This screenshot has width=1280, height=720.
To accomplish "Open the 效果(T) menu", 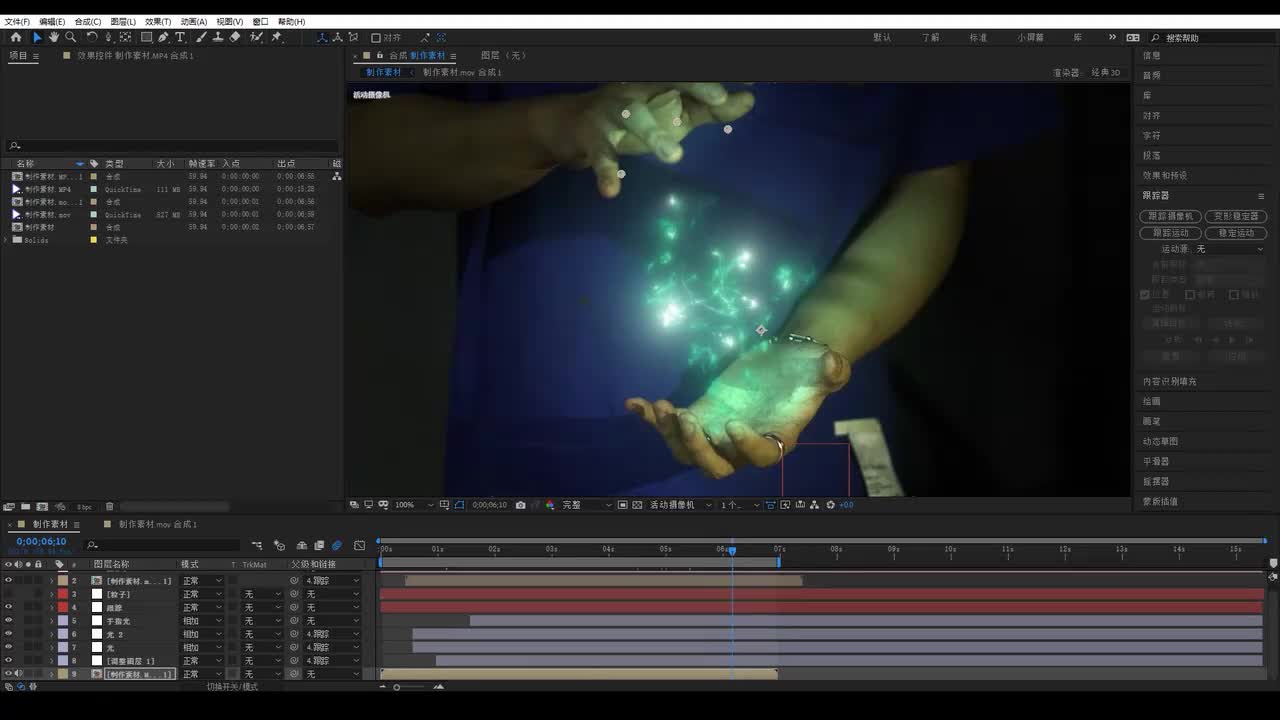I will pyautogui.click(x=158, y=21).
